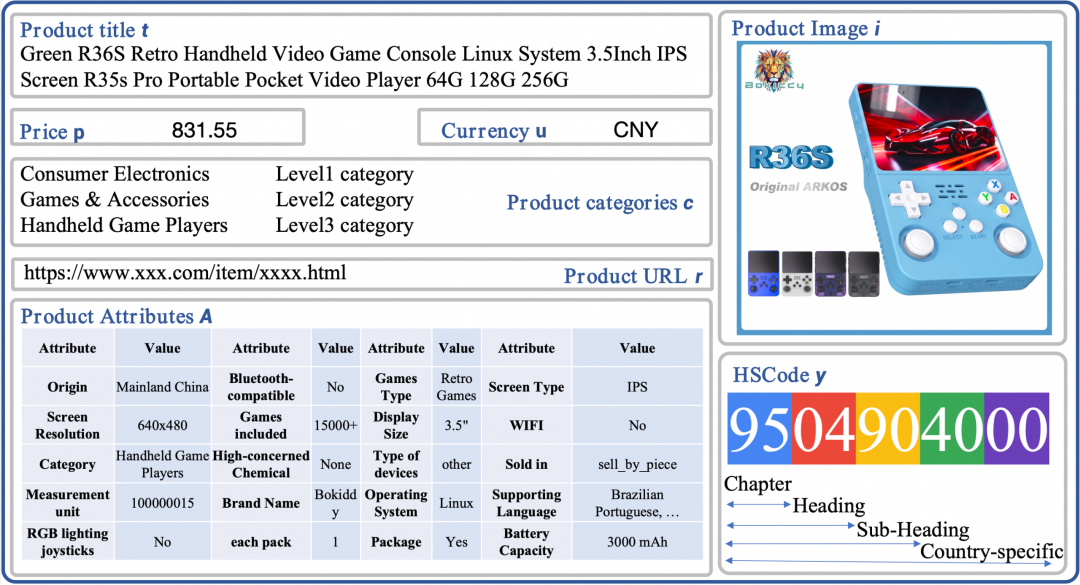This screenshot has width=1080, height=585.
Task: Click the Chapter label under HSCode
Action: click(758, 484)
